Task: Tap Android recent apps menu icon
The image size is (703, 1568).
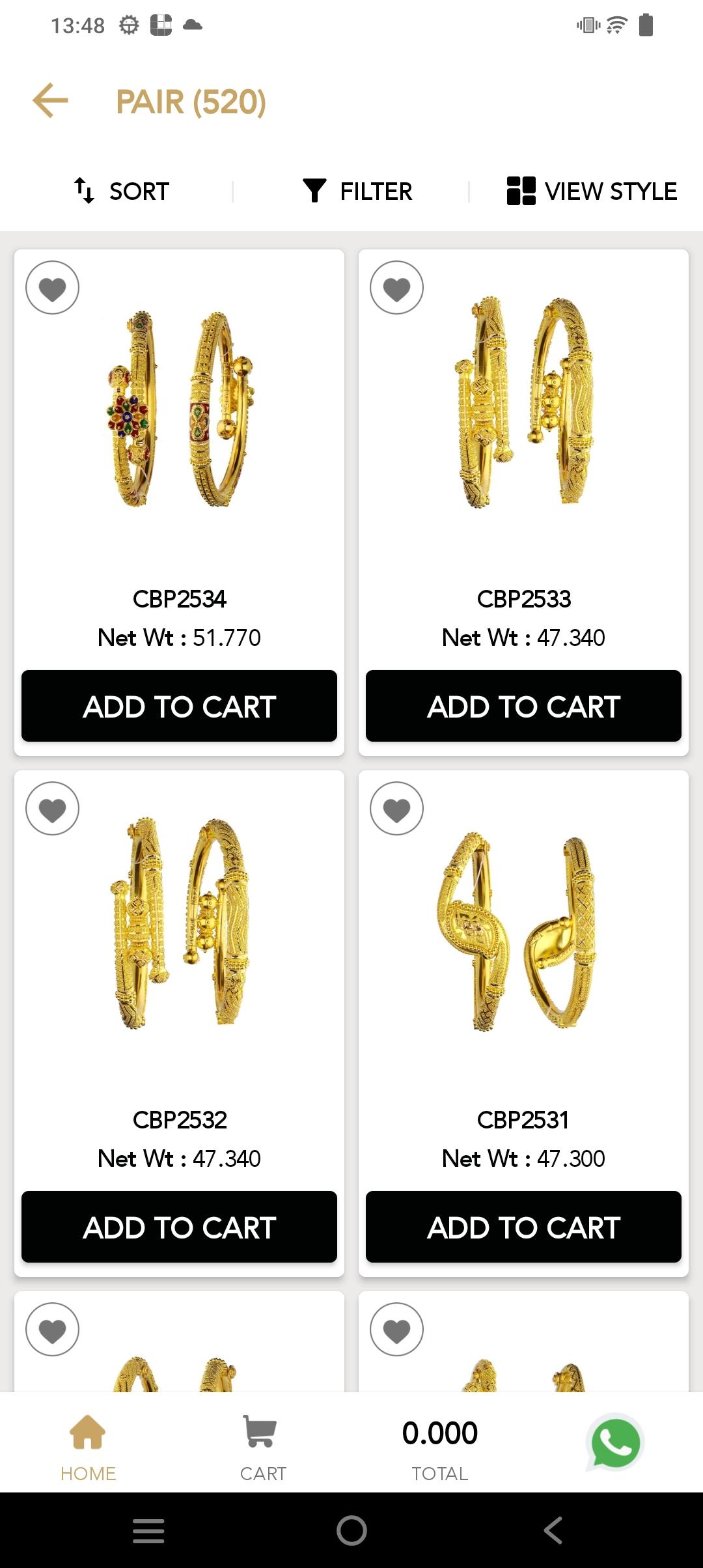Action: [148, 1530]
